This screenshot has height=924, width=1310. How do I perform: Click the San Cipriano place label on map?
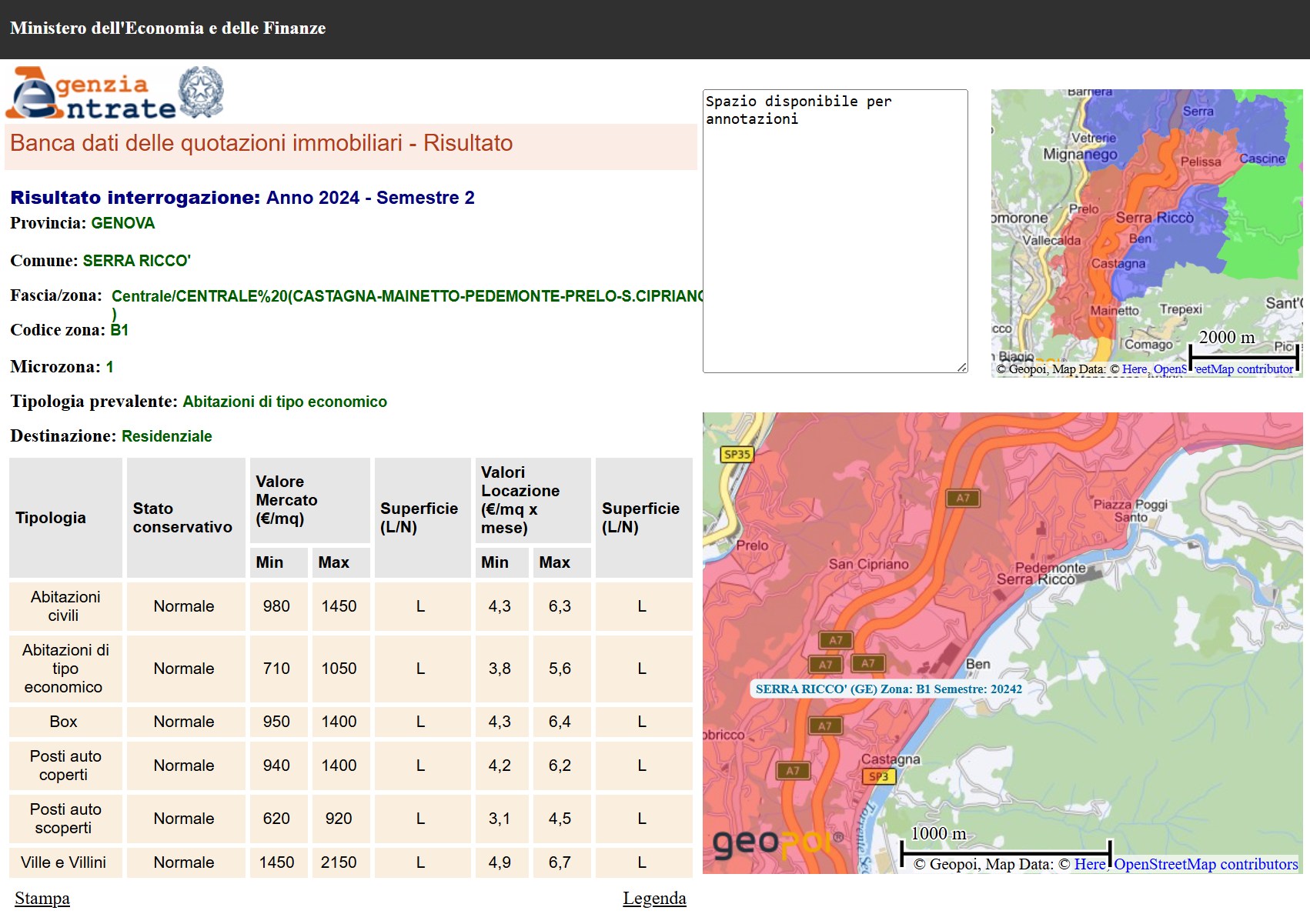(x=868, y=564)
